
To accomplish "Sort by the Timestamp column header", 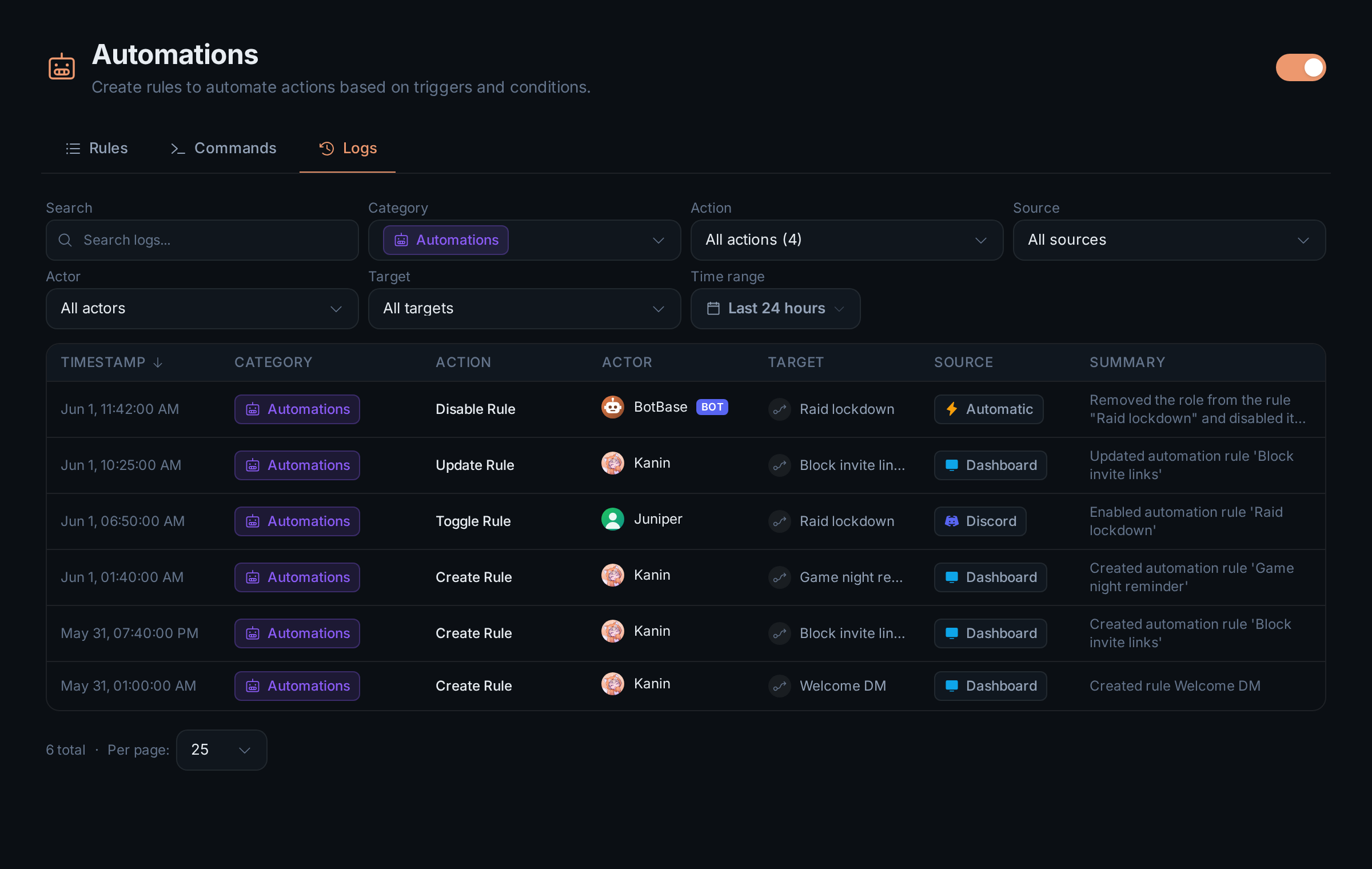I will click(112, 362).
